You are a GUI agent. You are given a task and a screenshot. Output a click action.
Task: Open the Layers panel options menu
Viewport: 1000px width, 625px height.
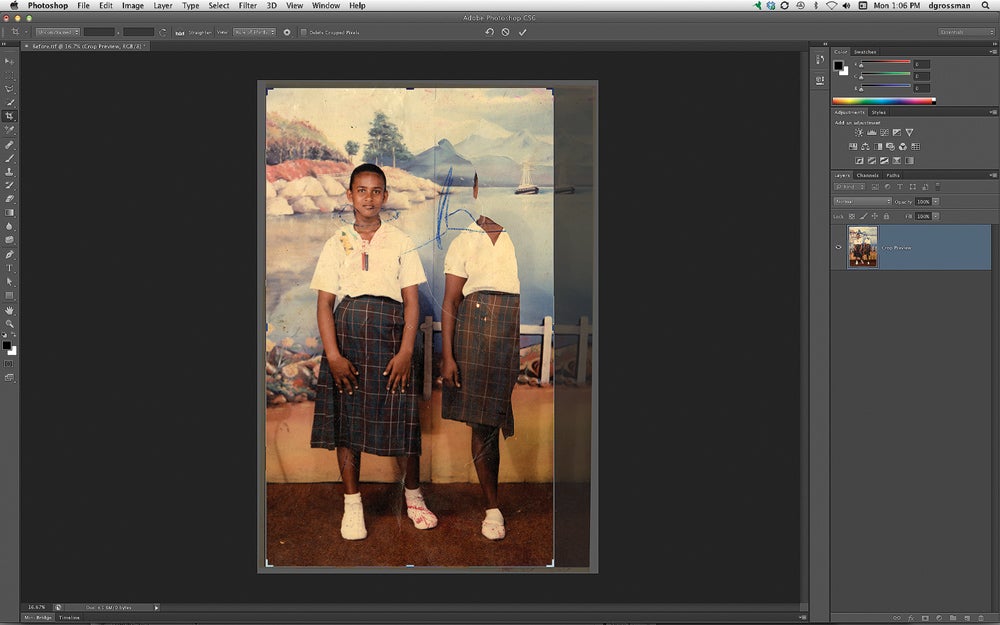click(x=992, y=175)
